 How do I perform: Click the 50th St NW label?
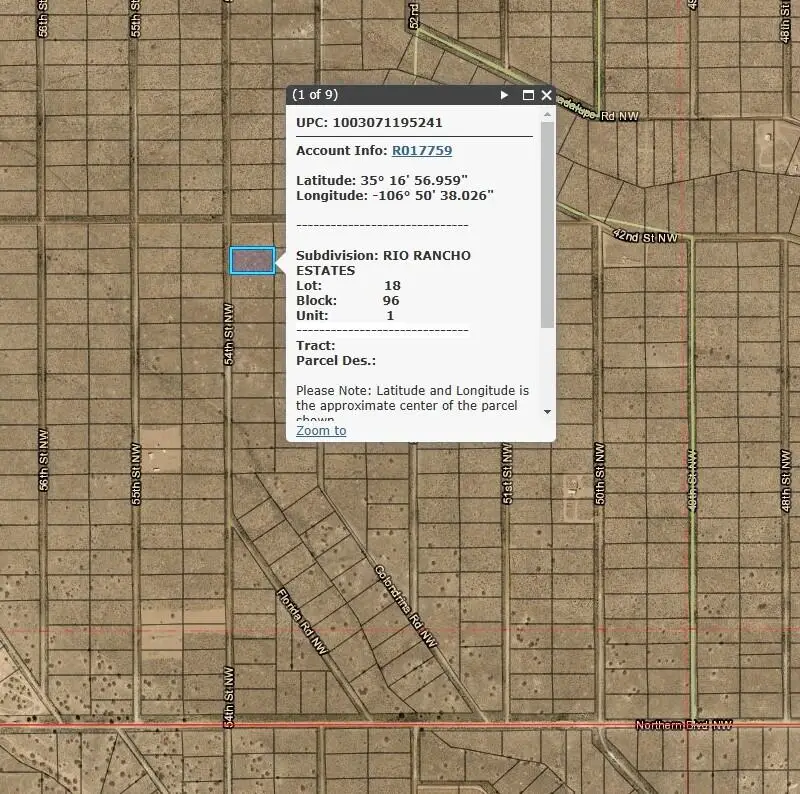click(599, 474)
